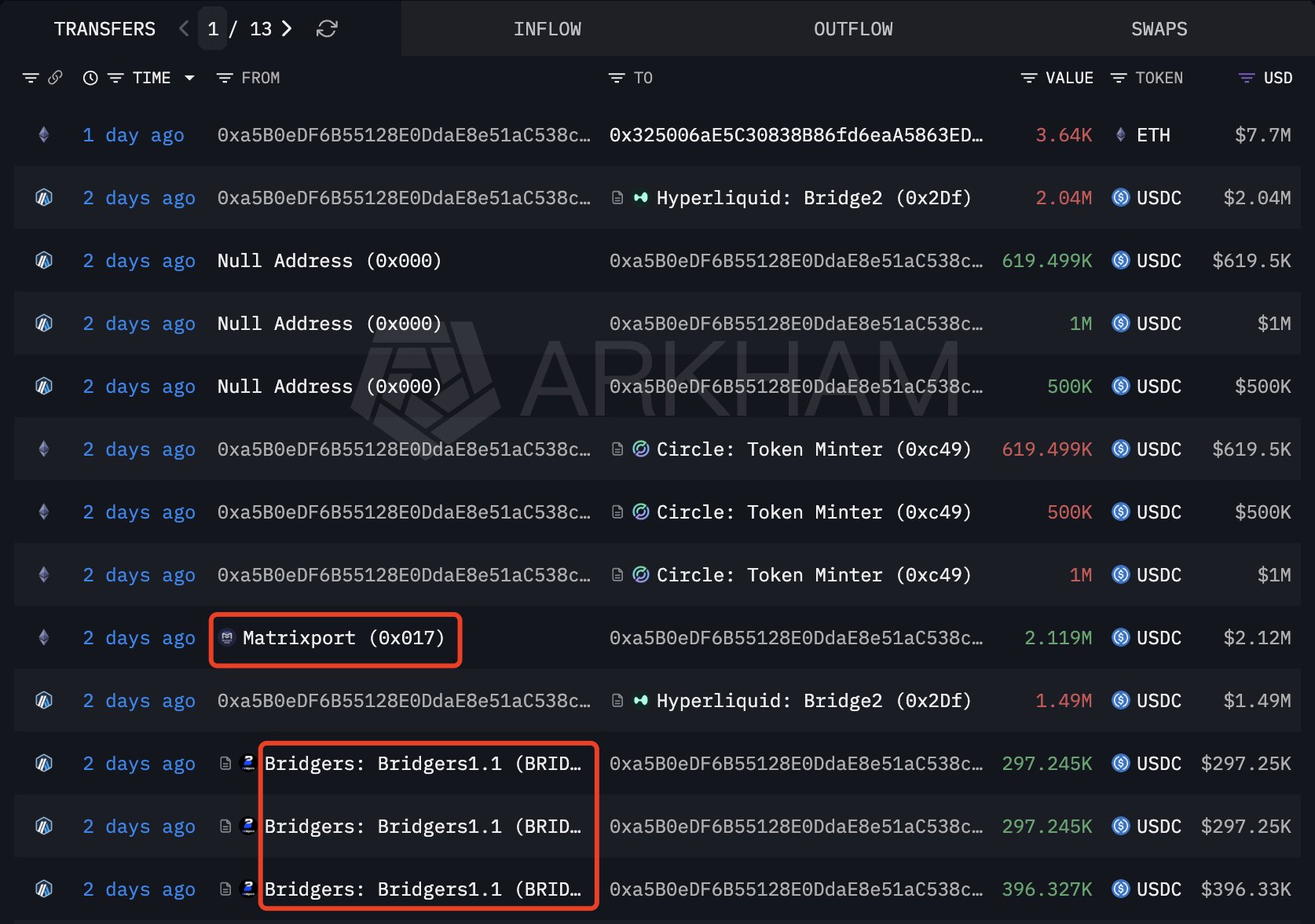
Task: Go to the next transfers page
Action: point(287,29)
